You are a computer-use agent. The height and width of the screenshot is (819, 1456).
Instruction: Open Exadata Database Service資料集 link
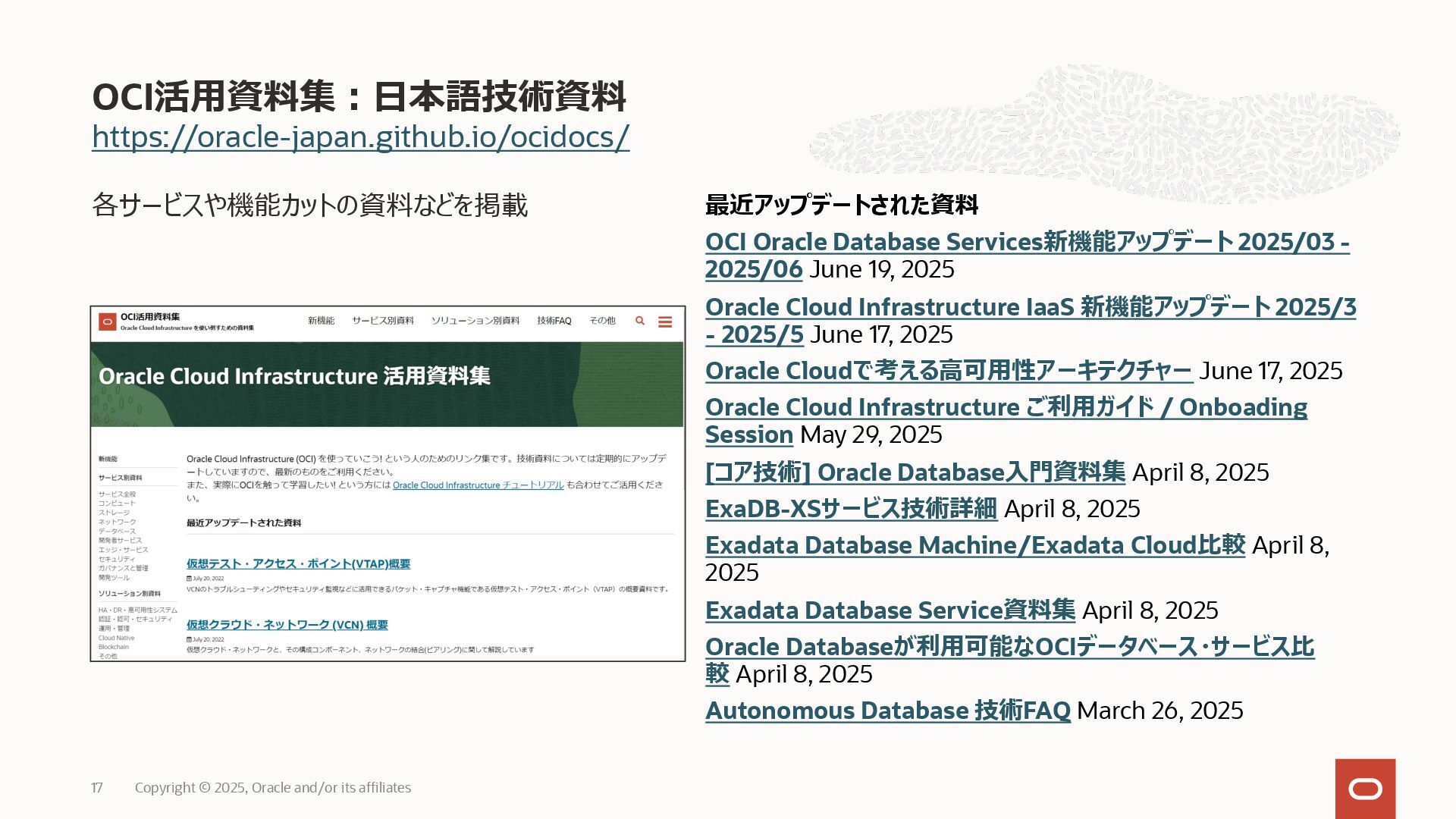pos(890,610)
